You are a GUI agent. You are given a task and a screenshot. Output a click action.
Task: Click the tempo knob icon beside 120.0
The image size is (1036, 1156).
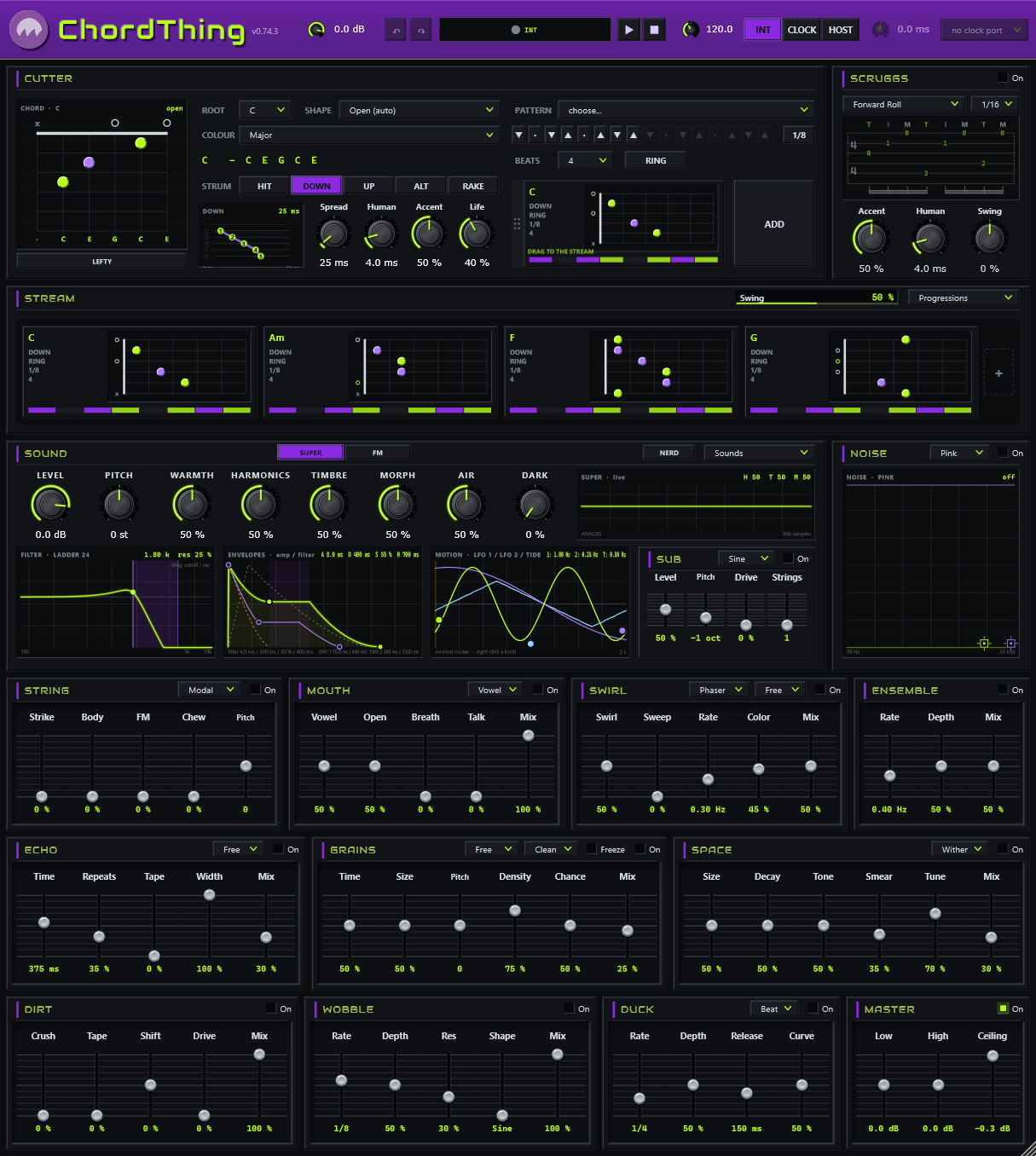691,30
